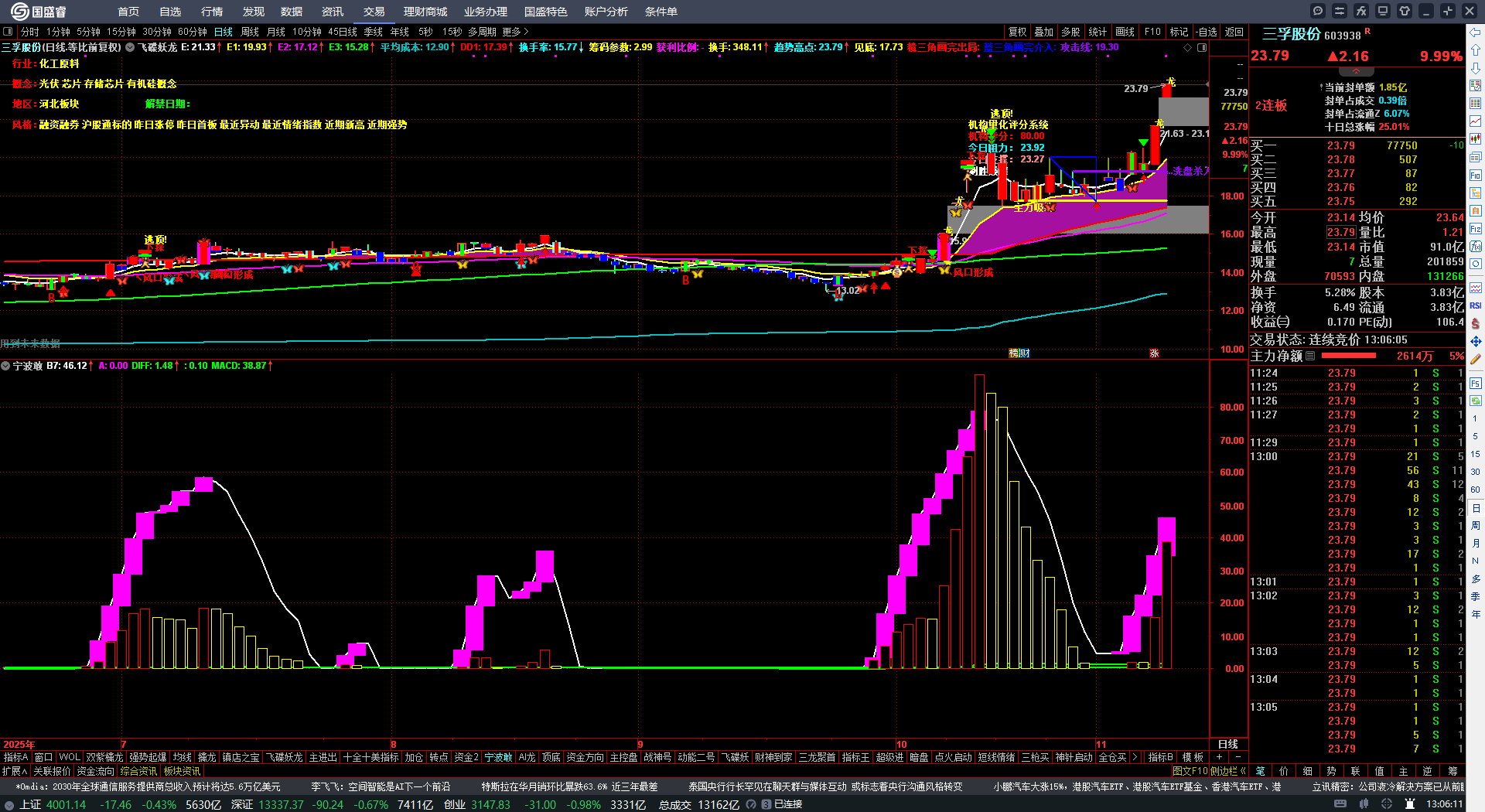Switch chart period to 分时
The height and width of the screenshot is (812, 1485).
(x=30, y=32)
